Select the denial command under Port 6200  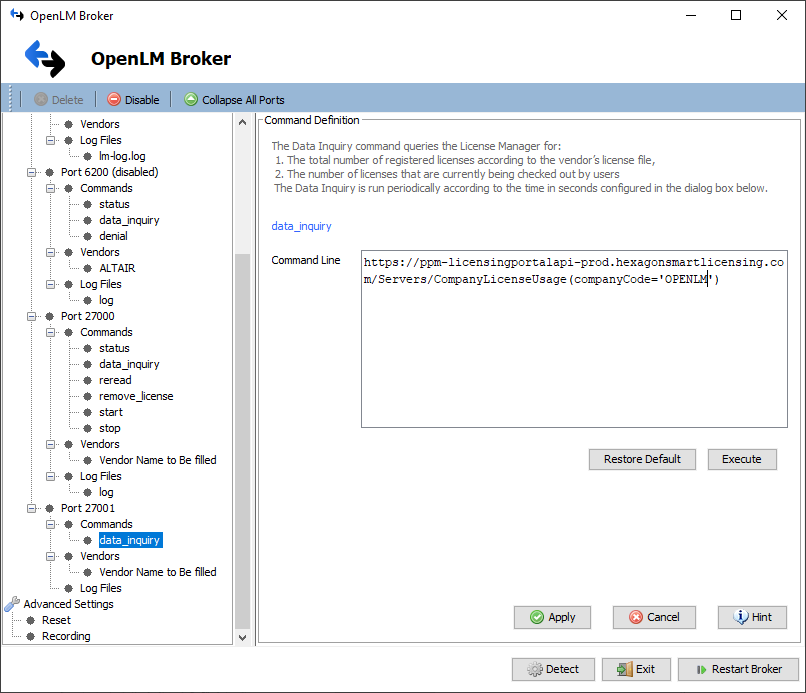coord(113,235)
